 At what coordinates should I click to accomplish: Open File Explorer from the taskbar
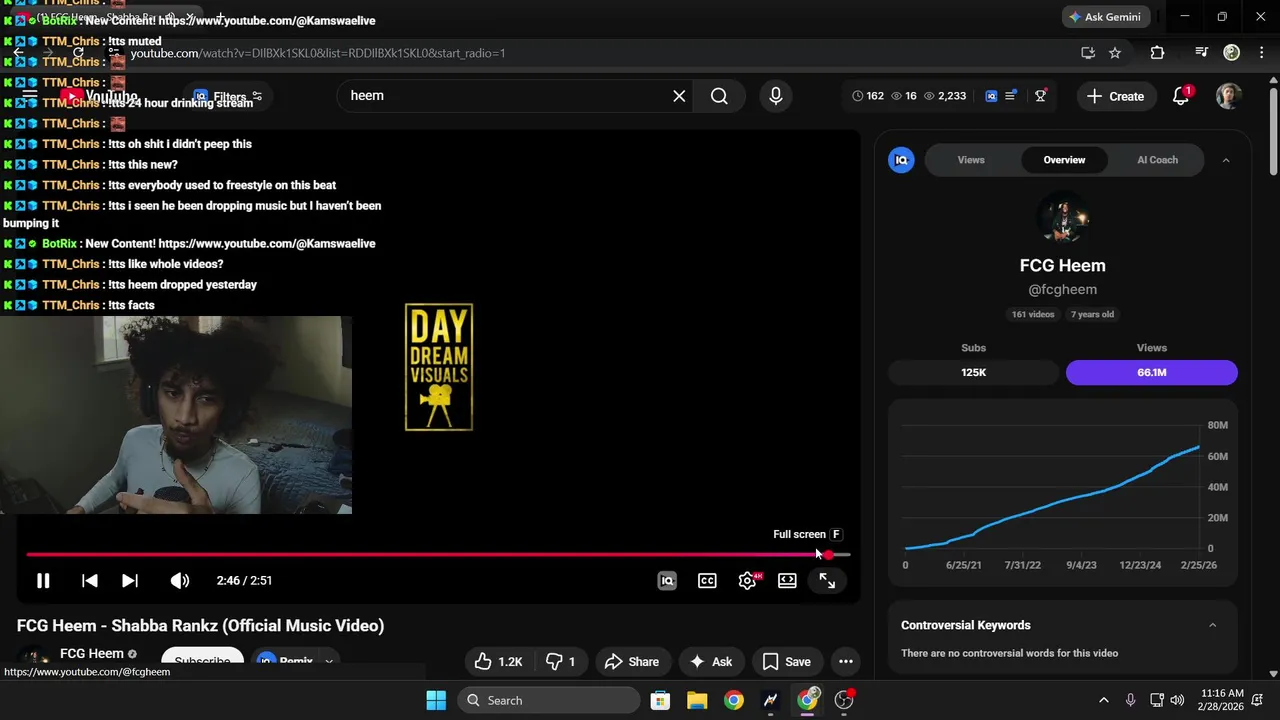697,700
